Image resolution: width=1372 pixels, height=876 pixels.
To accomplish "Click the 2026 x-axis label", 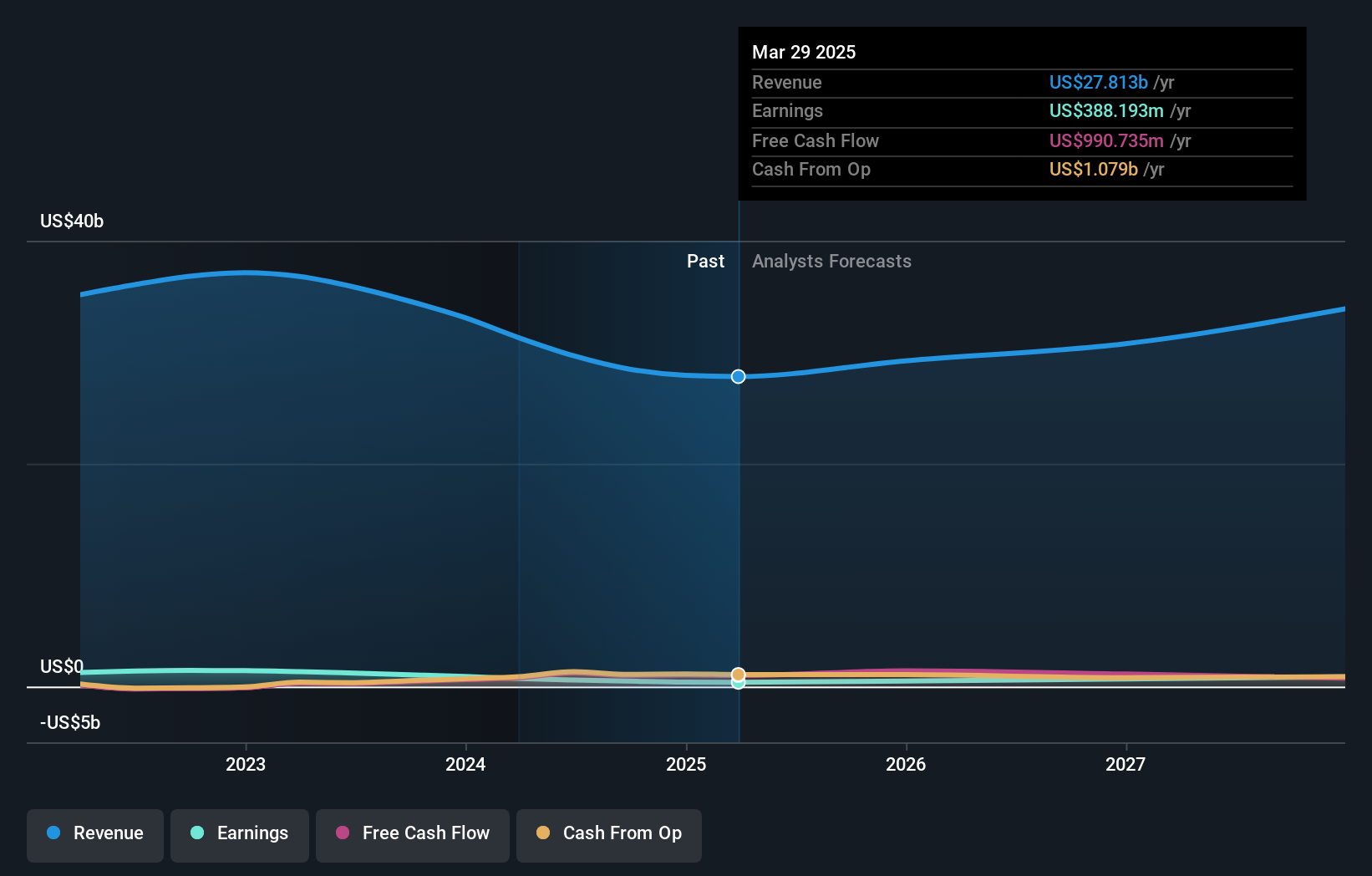I will tap(906, 764).
